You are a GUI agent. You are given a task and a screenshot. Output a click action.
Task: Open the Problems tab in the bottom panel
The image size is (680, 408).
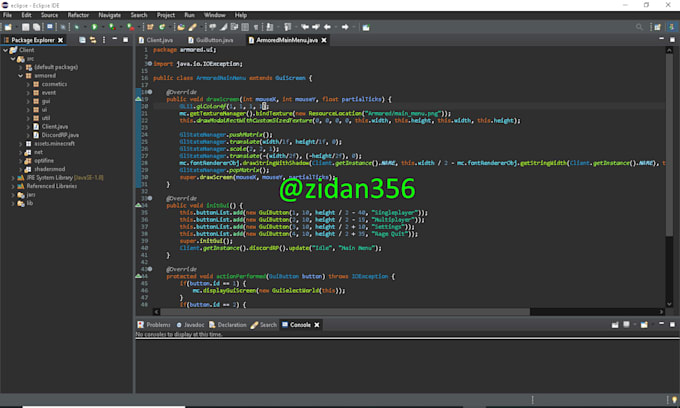158,325
